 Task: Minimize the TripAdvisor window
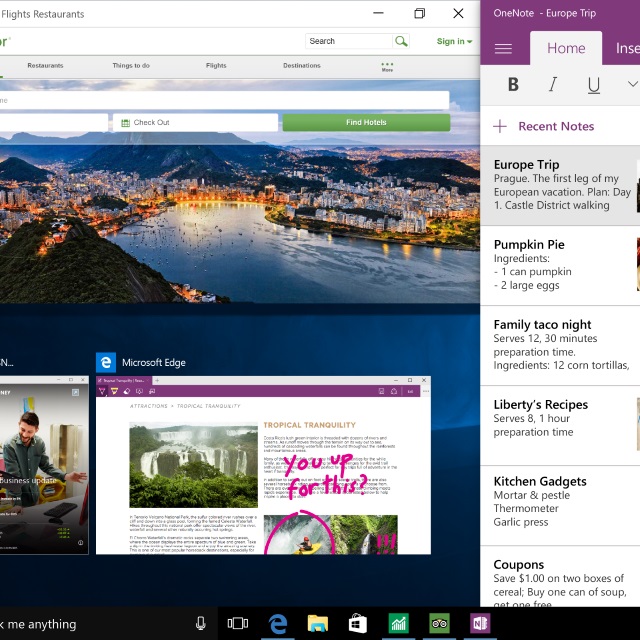378,13
